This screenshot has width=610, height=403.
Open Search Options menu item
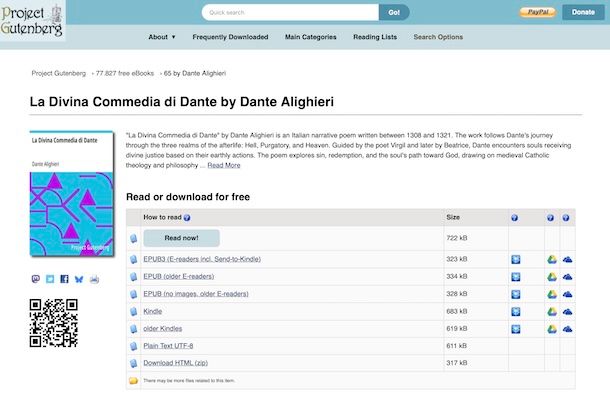coord(438,37)
